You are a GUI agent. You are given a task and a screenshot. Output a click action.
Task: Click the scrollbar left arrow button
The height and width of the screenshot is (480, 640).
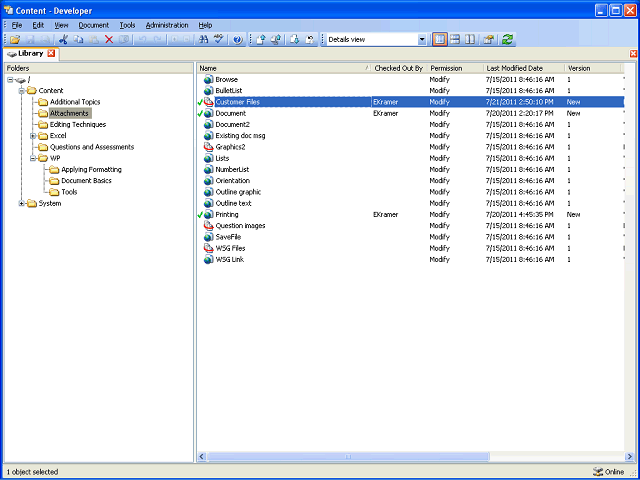(202, 456)
